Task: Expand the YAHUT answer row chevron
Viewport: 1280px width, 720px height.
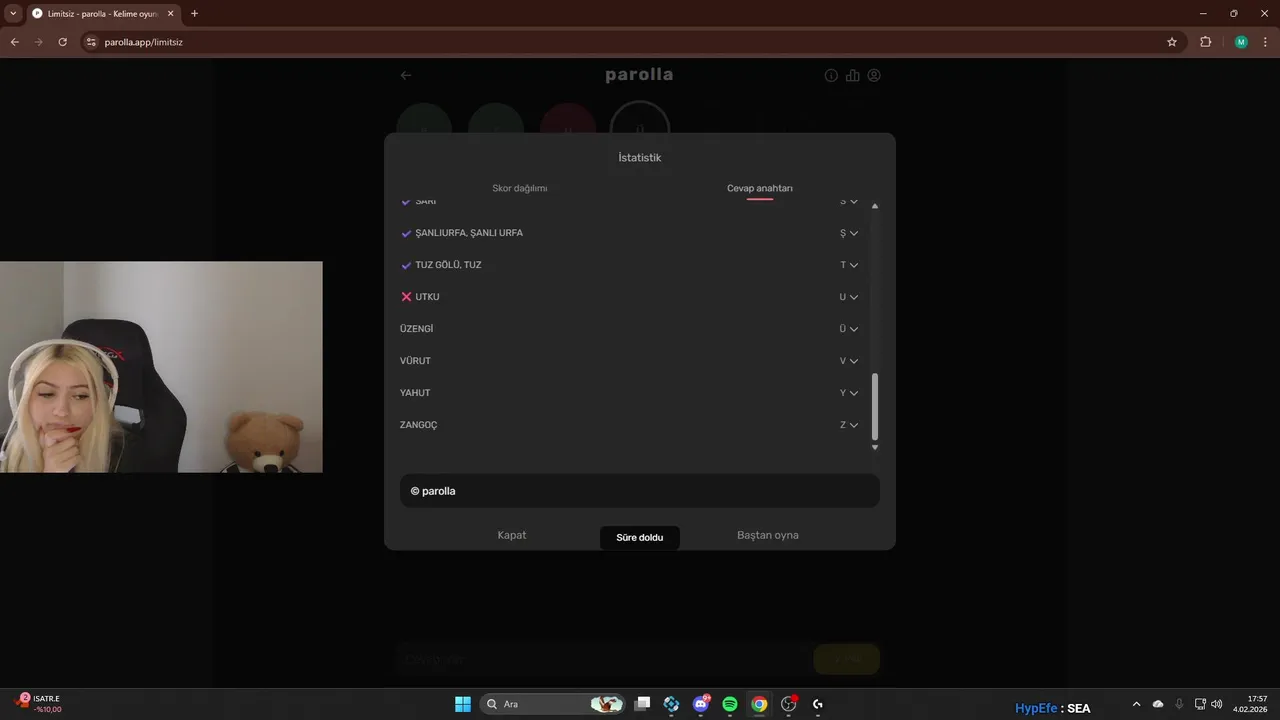Action: click(x=853, y=393)
